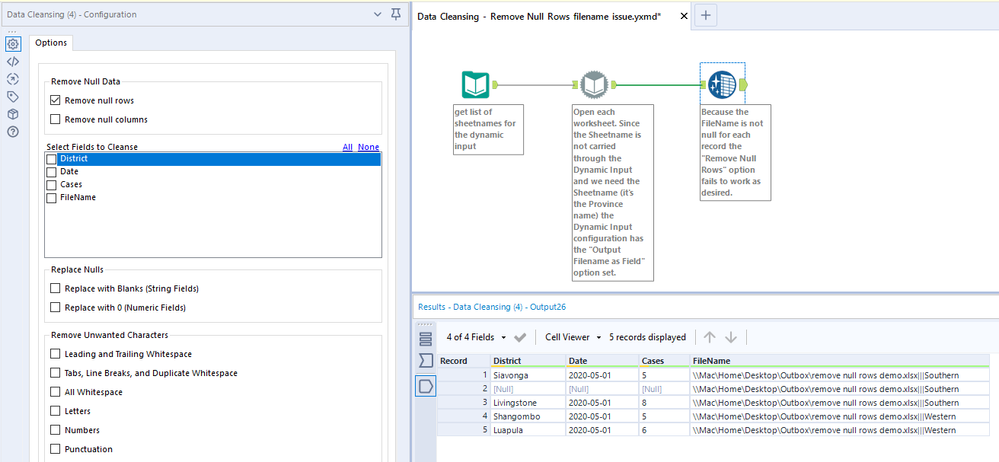Select the Dynamic Input tool node
The height and width of the screenshot is (462, 999).
click(x=594, y=85)
